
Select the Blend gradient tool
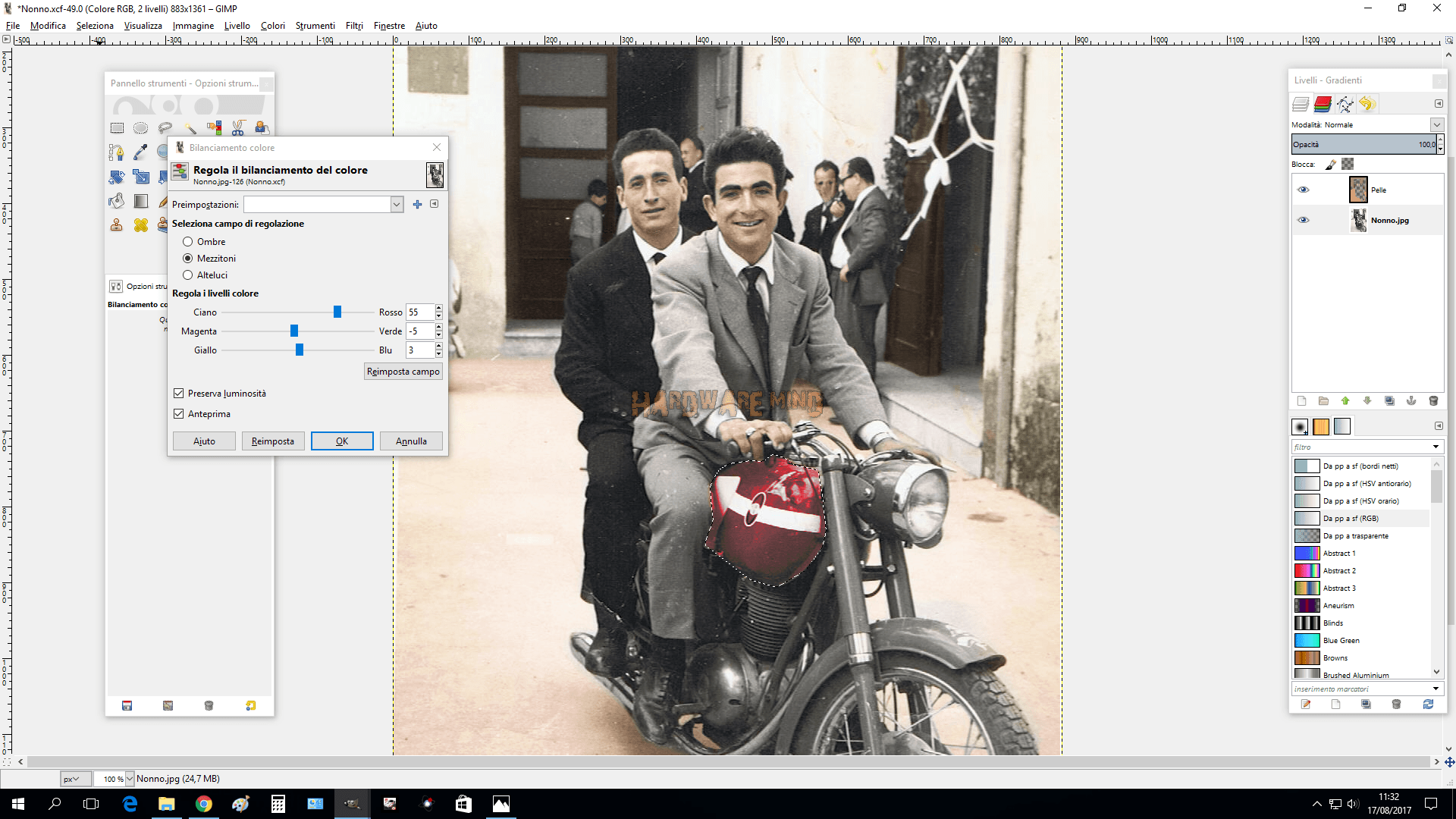coord(140,201)
